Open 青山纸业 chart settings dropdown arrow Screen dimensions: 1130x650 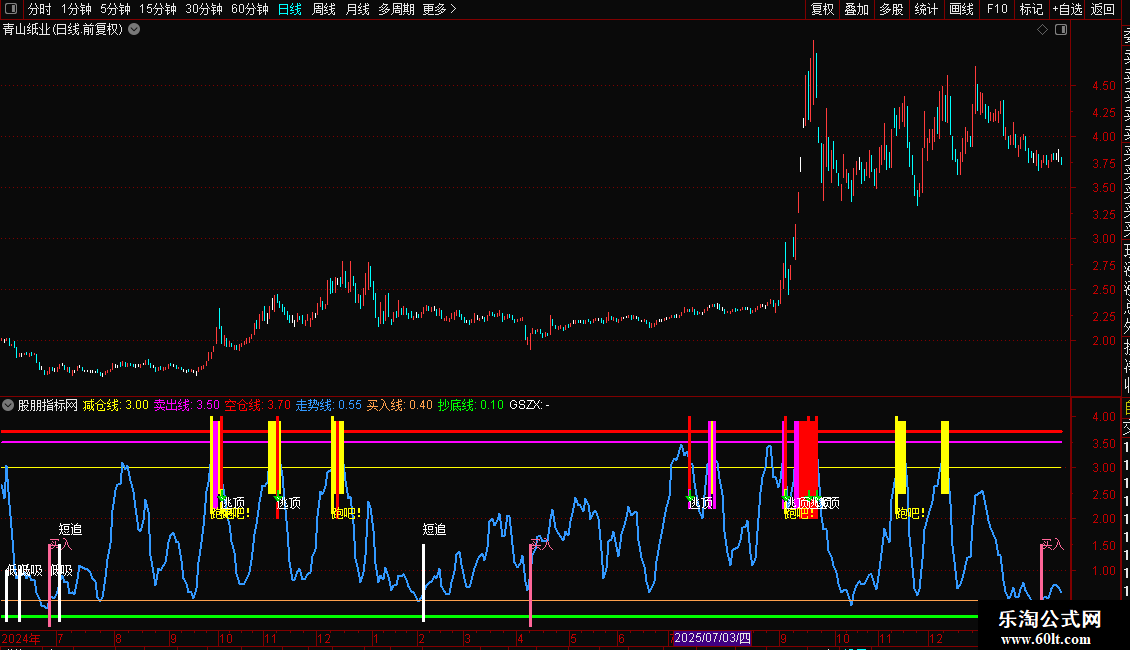(x=134, y=30)
